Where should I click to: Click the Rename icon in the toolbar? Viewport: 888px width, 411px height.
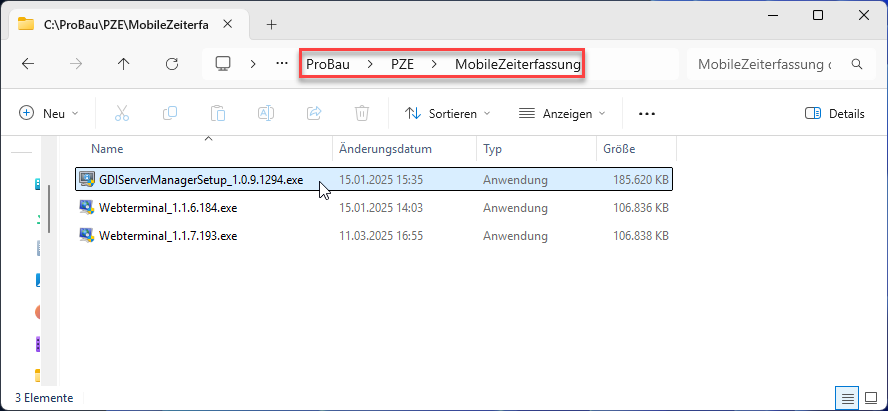click(x=266, y=113)
